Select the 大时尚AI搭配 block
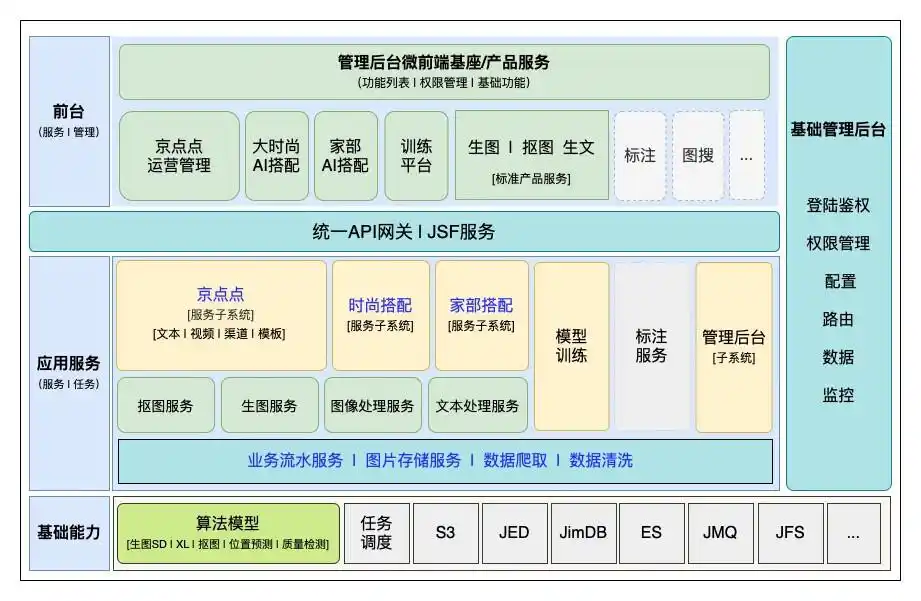The height and width of the screenshot is (601, 921). coord(276,156)
